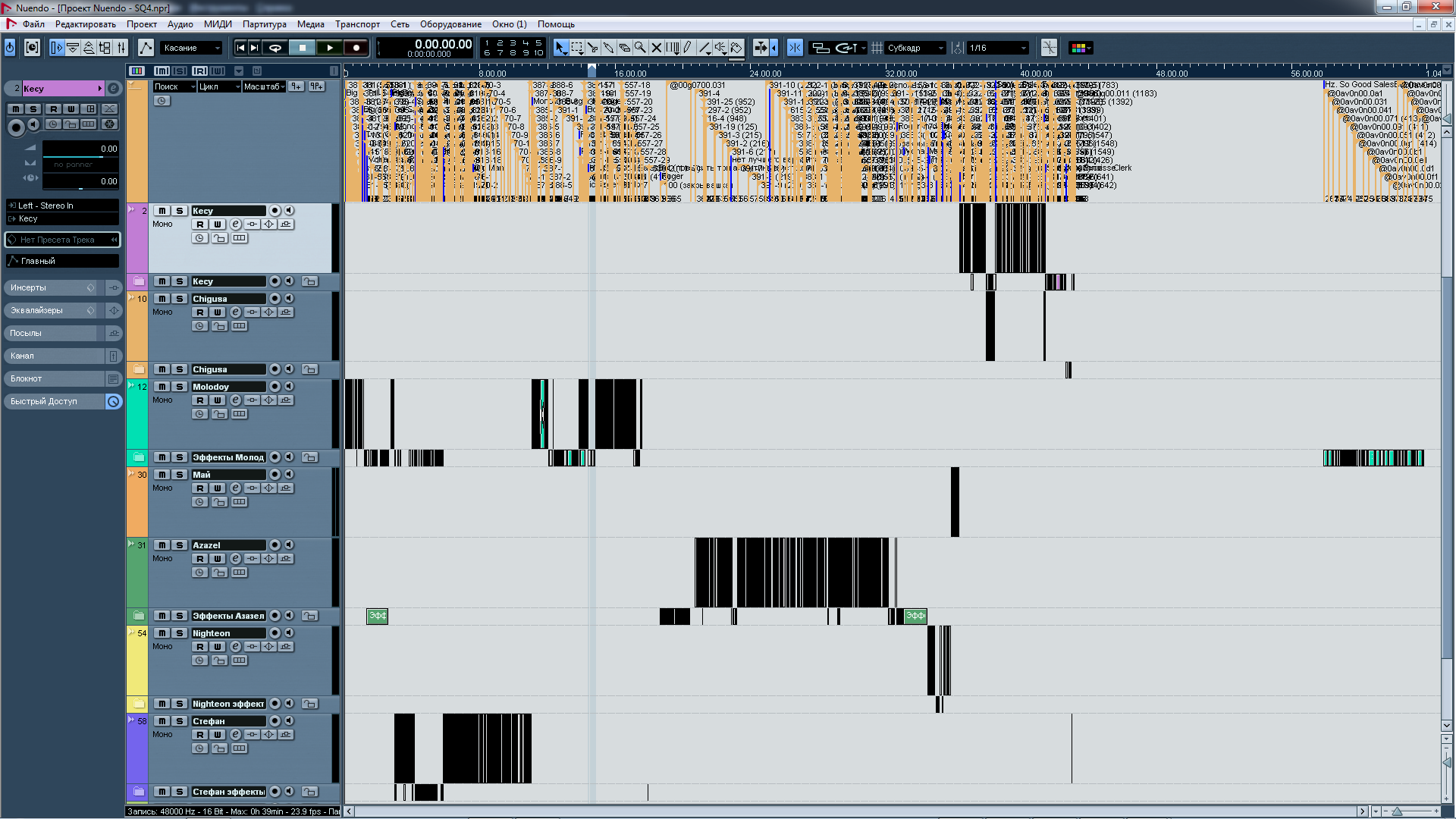Open the МИДИ menu
Image resolution: width=1456 pixels, height=819 pixels.
(218, 24)
